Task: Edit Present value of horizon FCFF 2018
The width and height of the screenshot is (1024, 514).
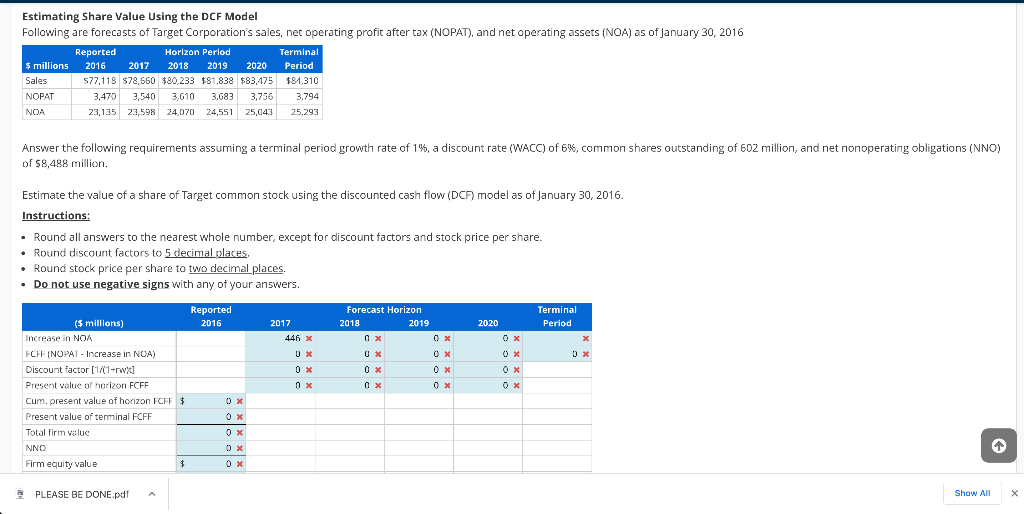Action: point(349,385)
